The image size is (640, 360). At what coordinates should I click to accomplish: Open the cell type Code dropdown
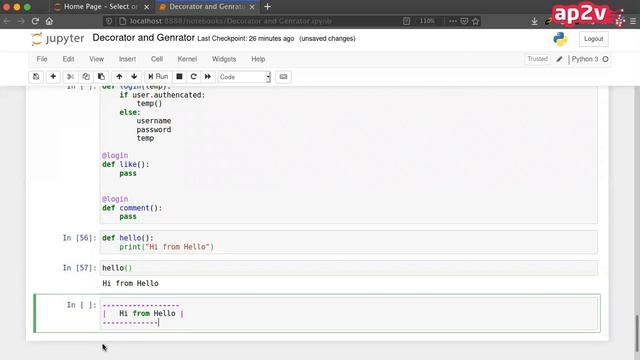[244, 77]
